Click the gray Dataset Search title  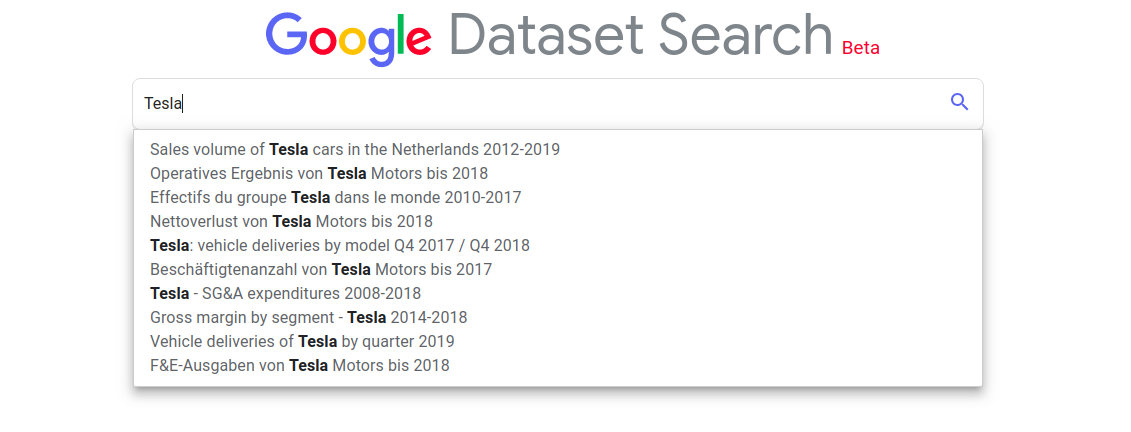click(641, 34)
